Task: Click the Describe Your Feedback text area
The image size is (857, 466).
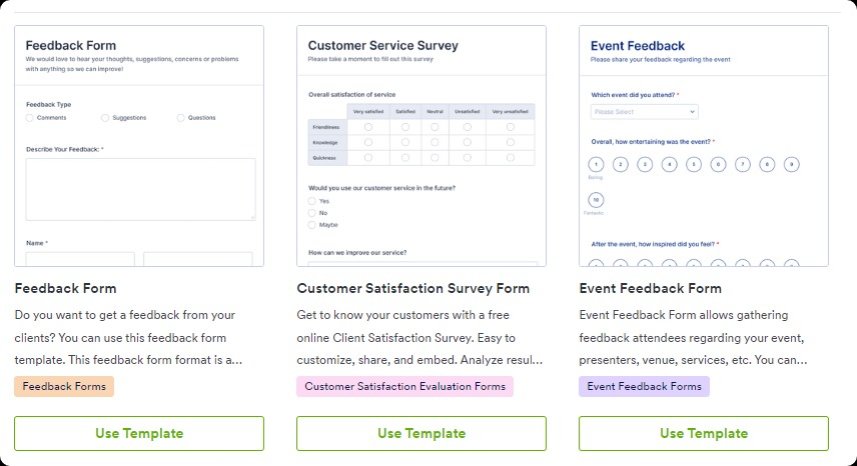Action: pos(140,189)
